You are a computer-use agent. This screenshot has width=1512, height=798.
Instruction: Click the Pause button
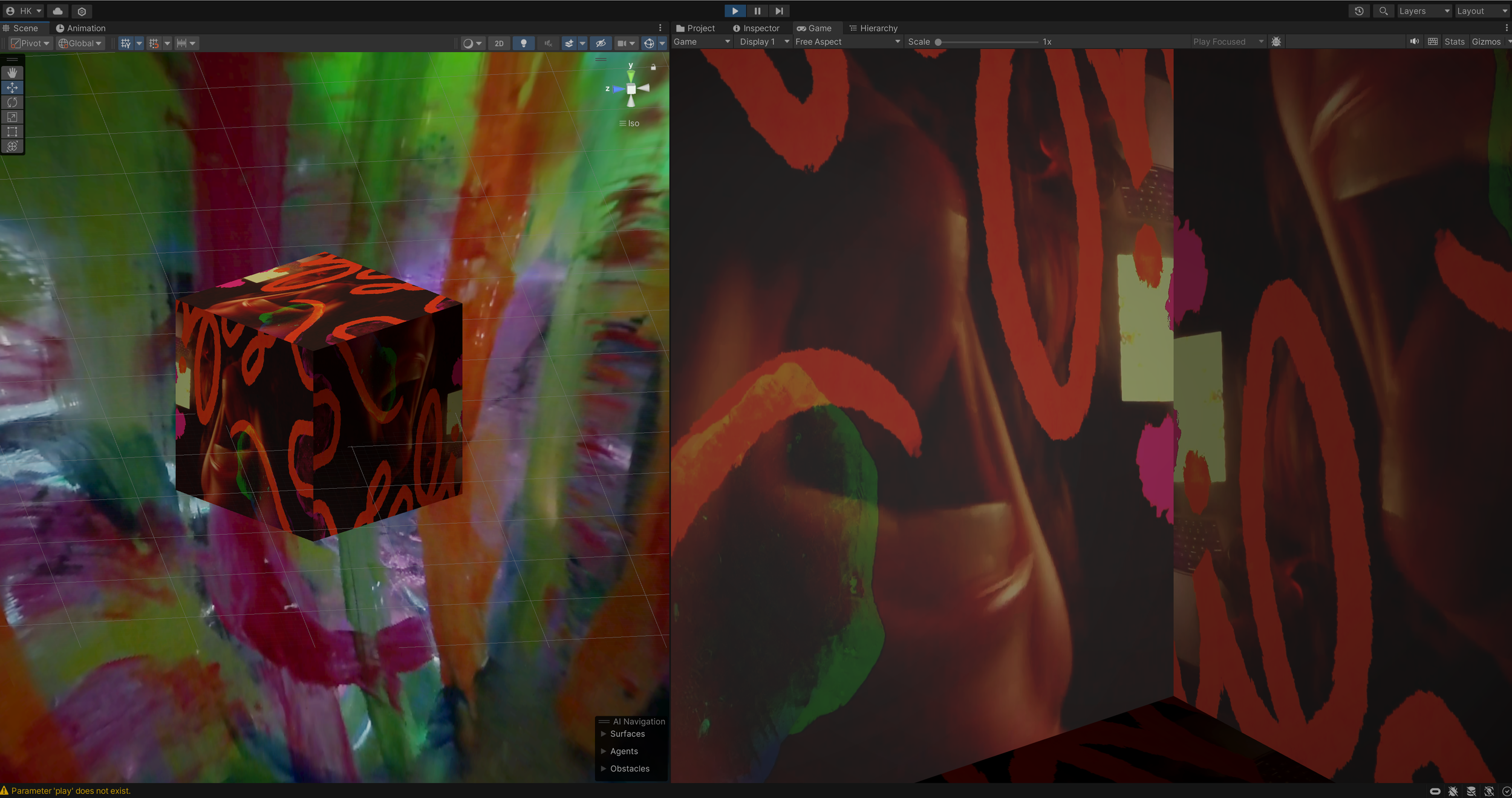(757, 11)
